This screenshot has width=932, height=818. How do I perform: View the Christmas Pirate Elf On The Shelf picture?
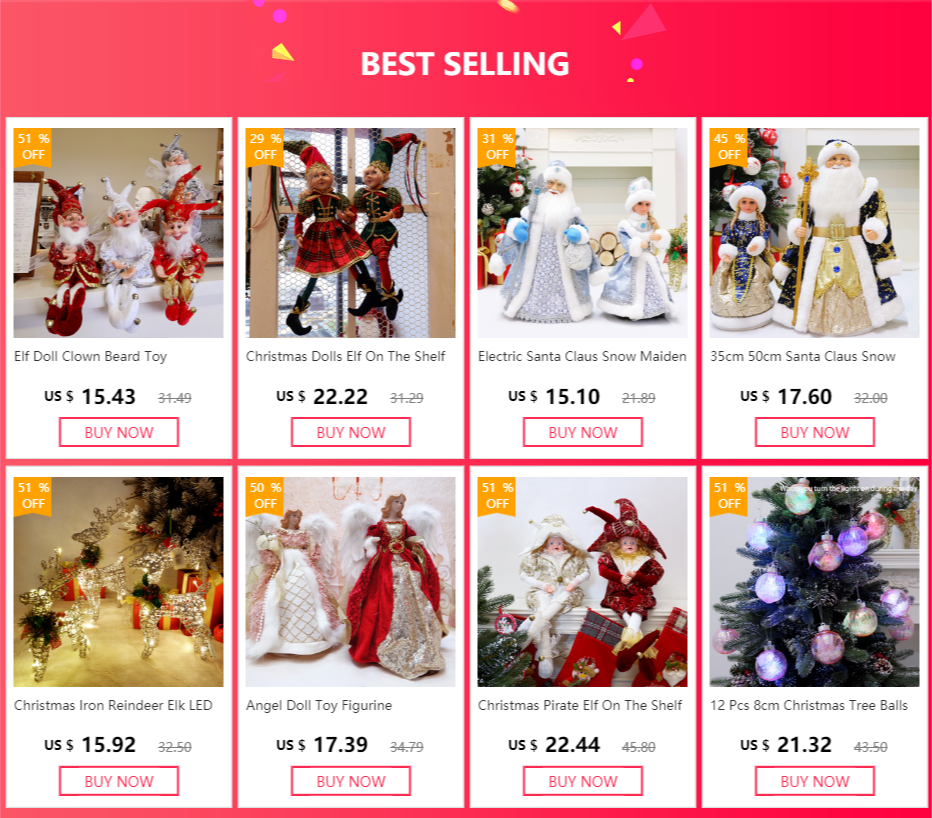point(582,582)
